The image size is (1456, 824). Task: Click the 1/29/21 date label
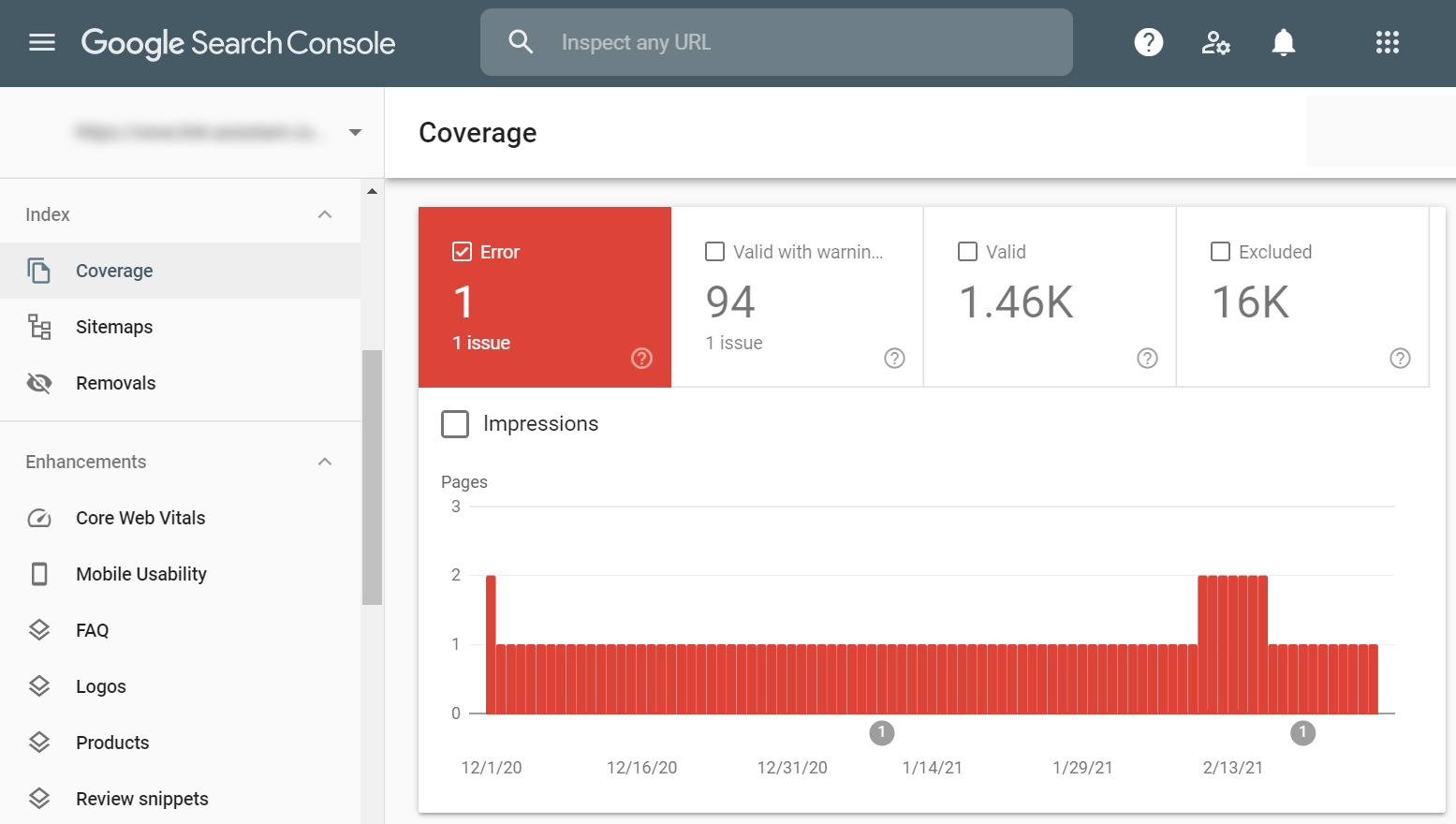coord(1082,768)
